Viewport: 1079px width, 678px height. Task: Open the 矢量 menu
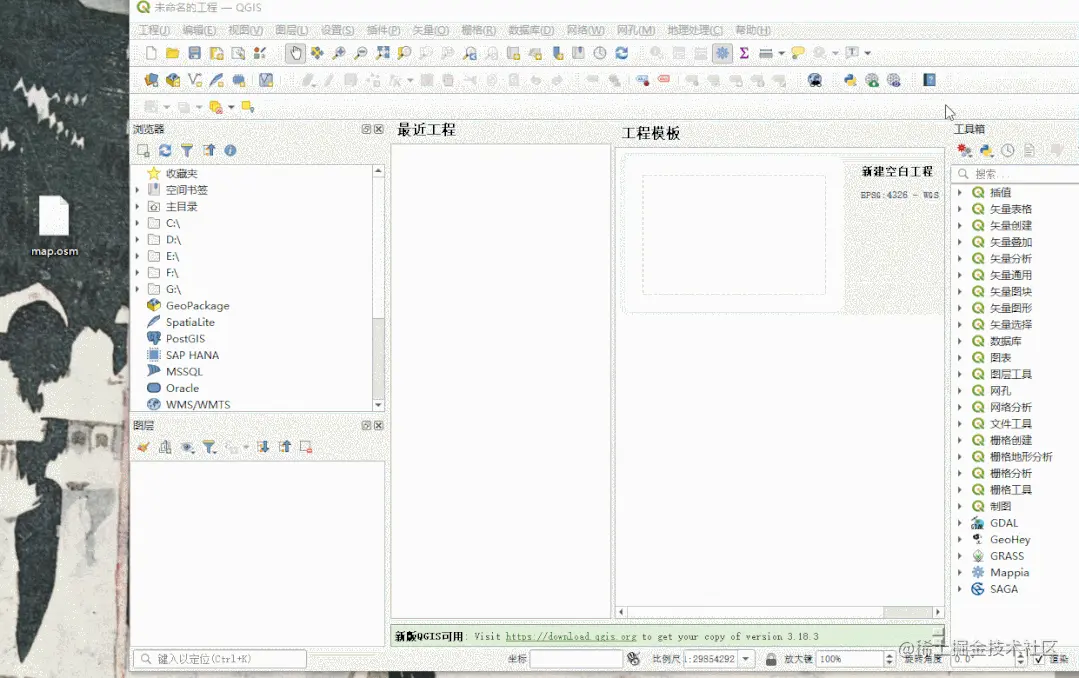pyautogui.click(x=430, y=30)
